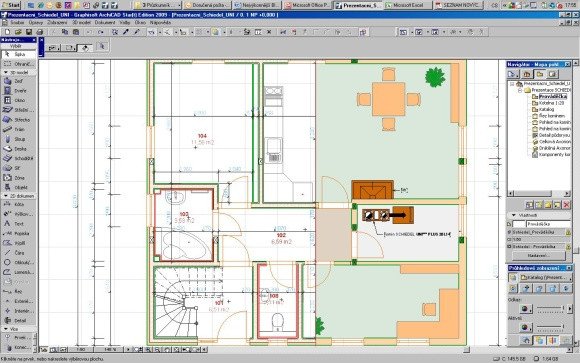This screenshot has height=363, width=580.
Task: Select Katalog item in Navigator tree
Action: pos(546,110)
